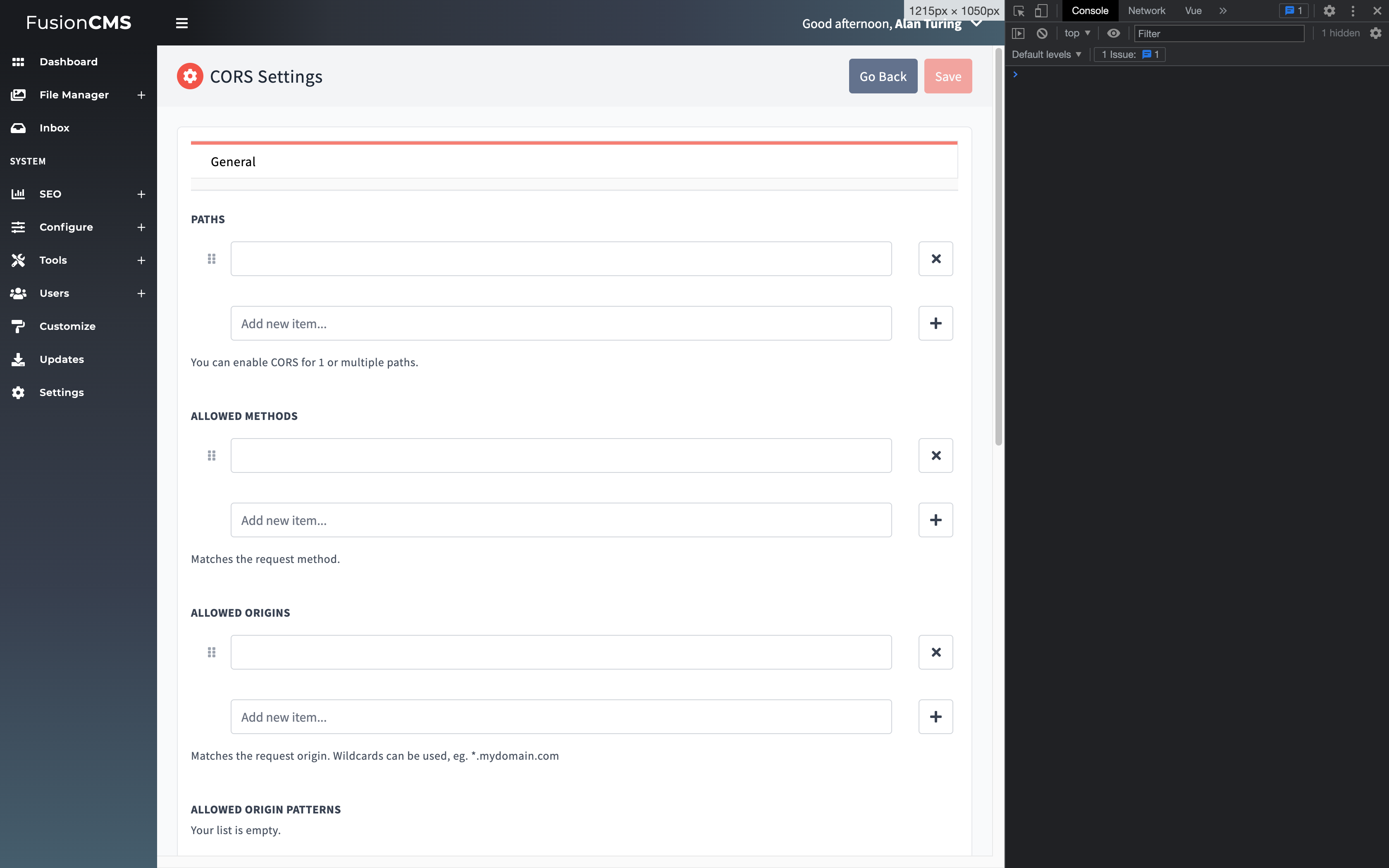Remove the first Paths entry
The width and height of the screenshot is (1389, 868).
[936, 258]
